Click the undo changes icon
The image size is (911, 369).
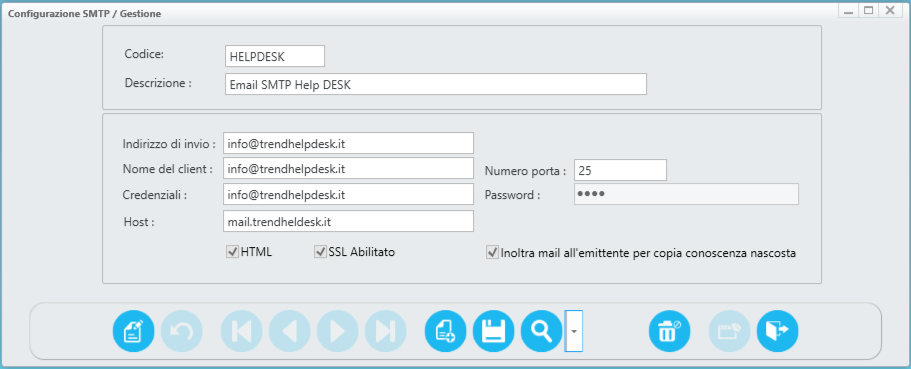point(182,331)
